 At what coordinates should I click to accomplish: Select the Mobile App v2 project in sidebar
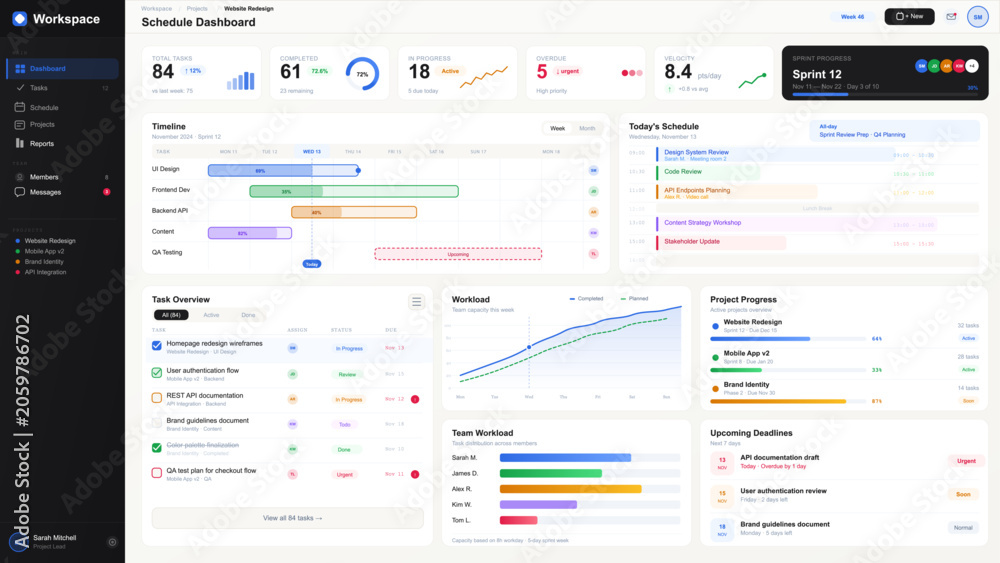pos(44,251)
